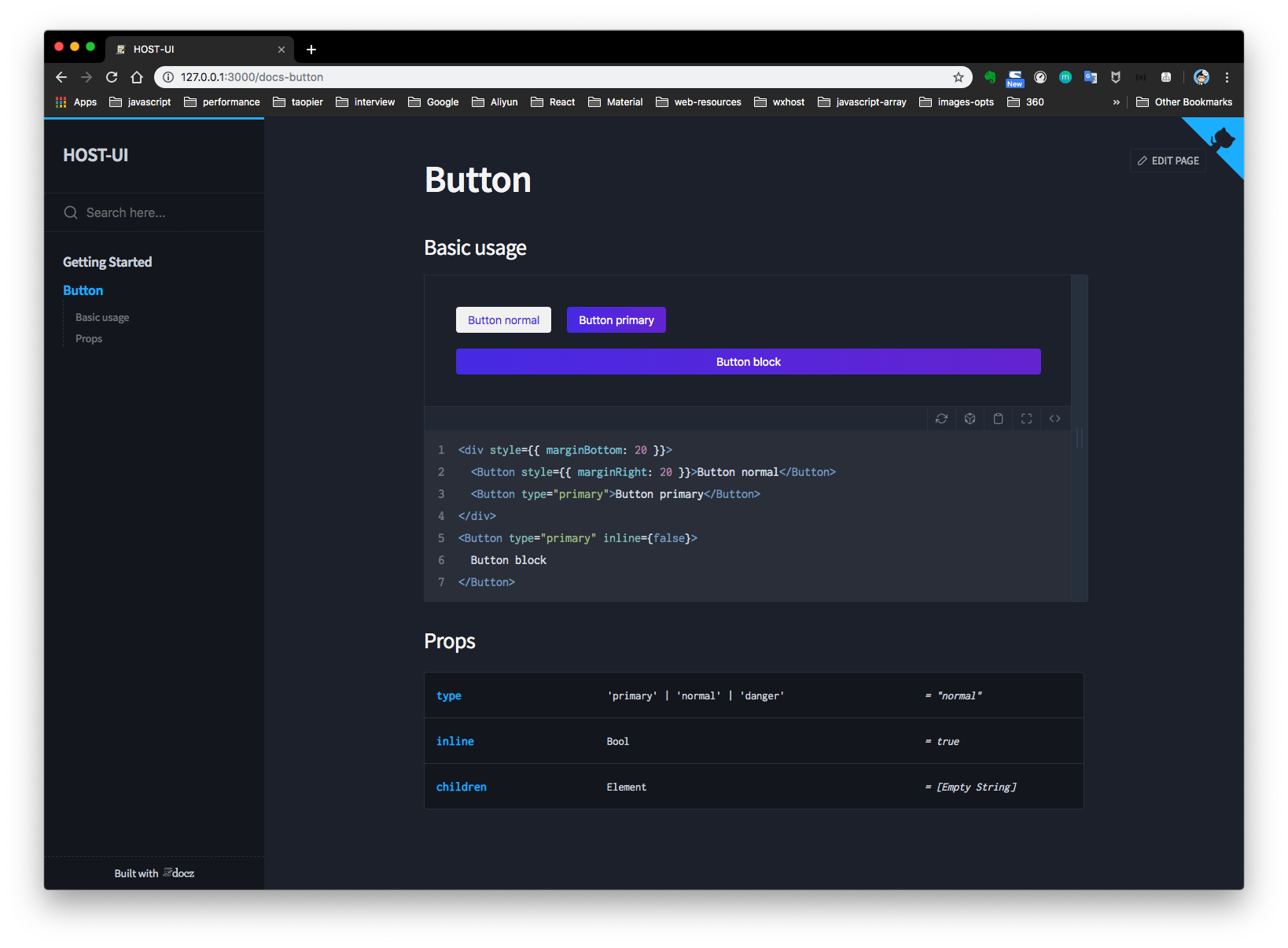
Task: Open the javascript-array bookmarks folder
Action: pyautogui.click(x=862, y=102)
